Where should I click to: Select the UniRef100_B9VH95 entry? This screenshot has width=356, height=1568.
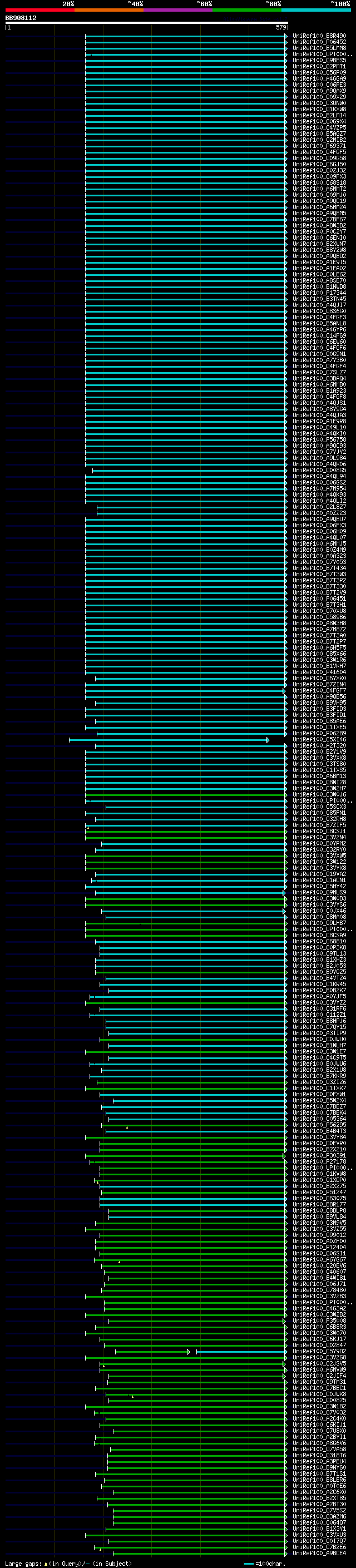[x=319, y=703]
